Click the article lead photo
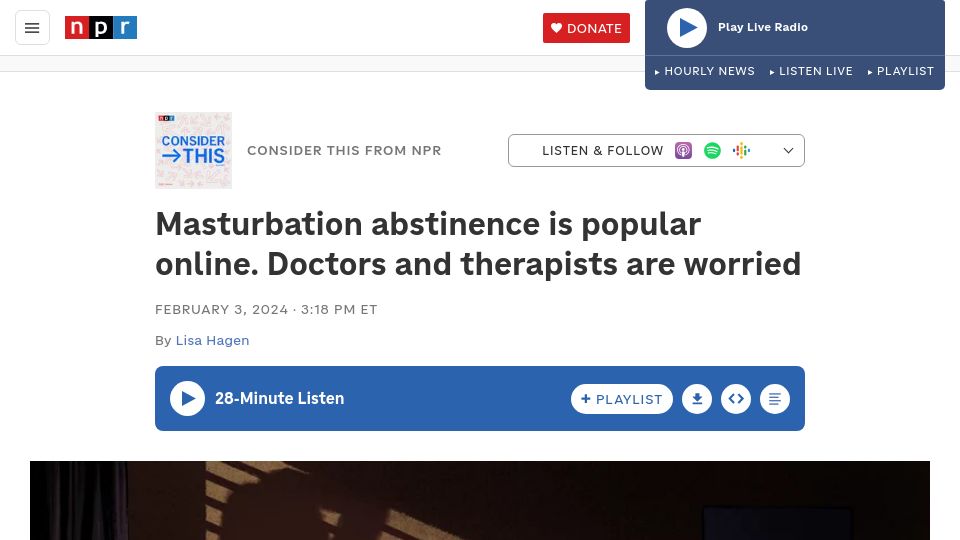960x540 pixels. click(480, 500)
